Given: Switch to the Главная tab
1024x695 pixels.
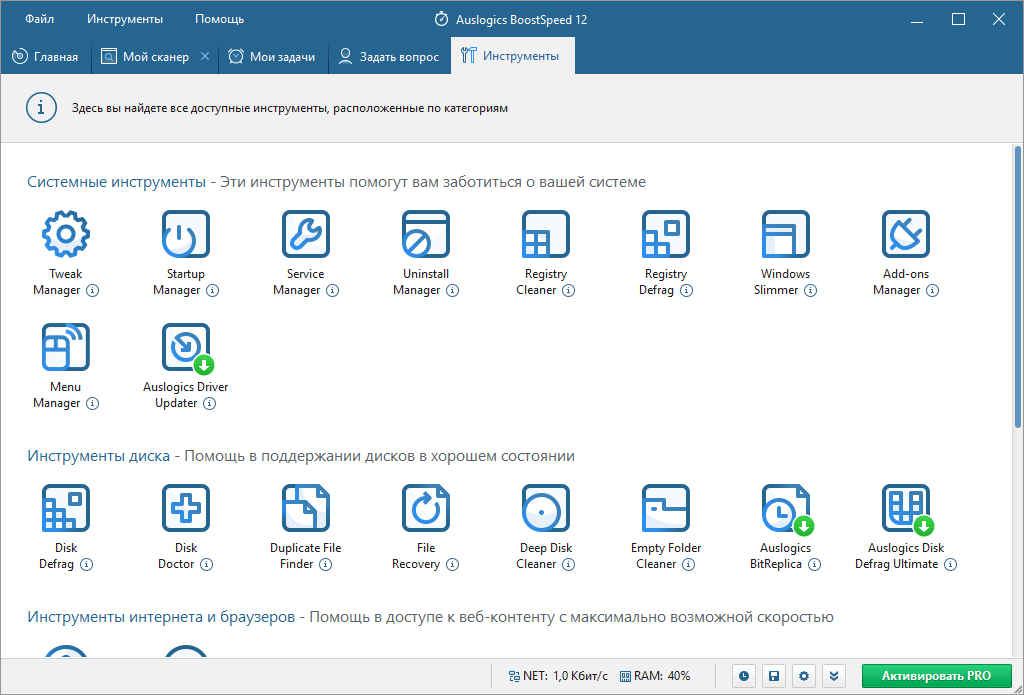Looking at the screenshot, I should coord(45,56).
